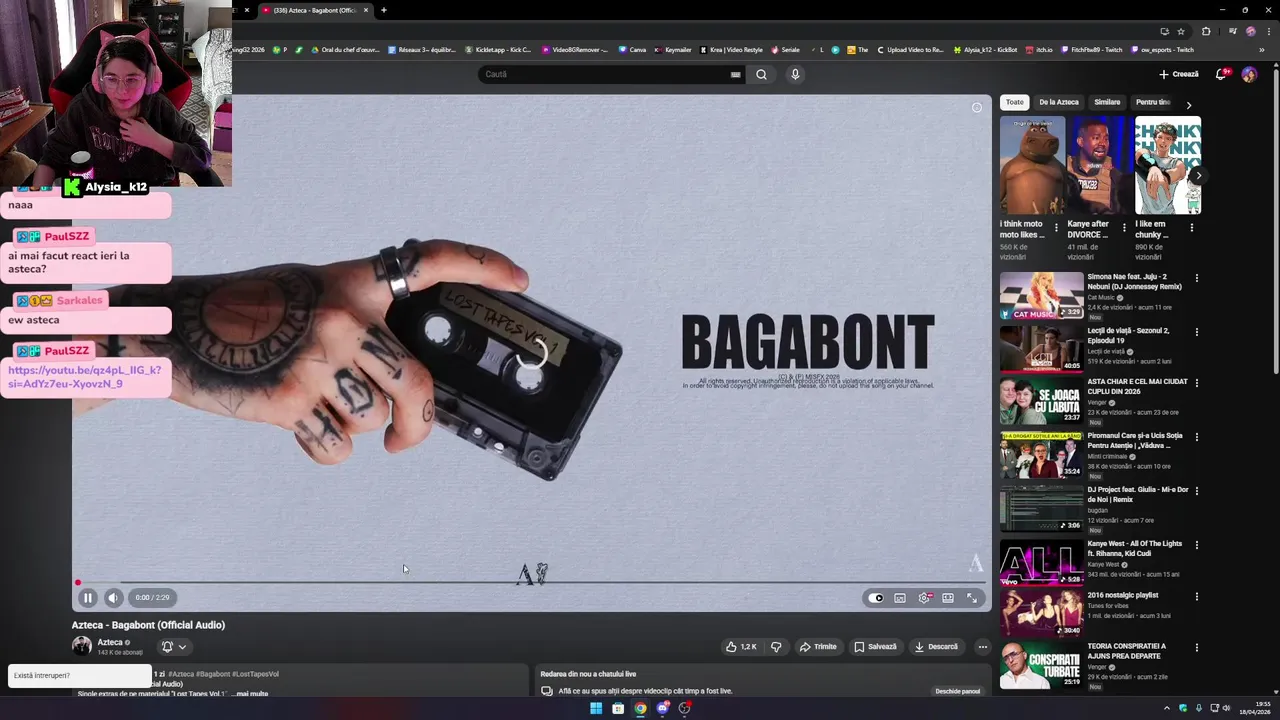Bookmark this page with star icon
The width and height of the screenshot is (1280, 720).
point(1181,31)
